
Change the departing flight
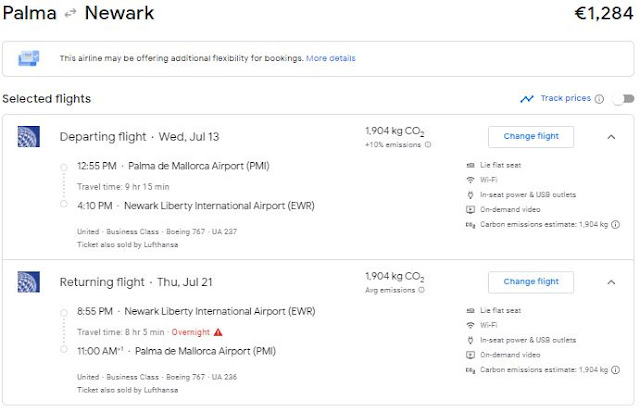click(x=530, y=137)
